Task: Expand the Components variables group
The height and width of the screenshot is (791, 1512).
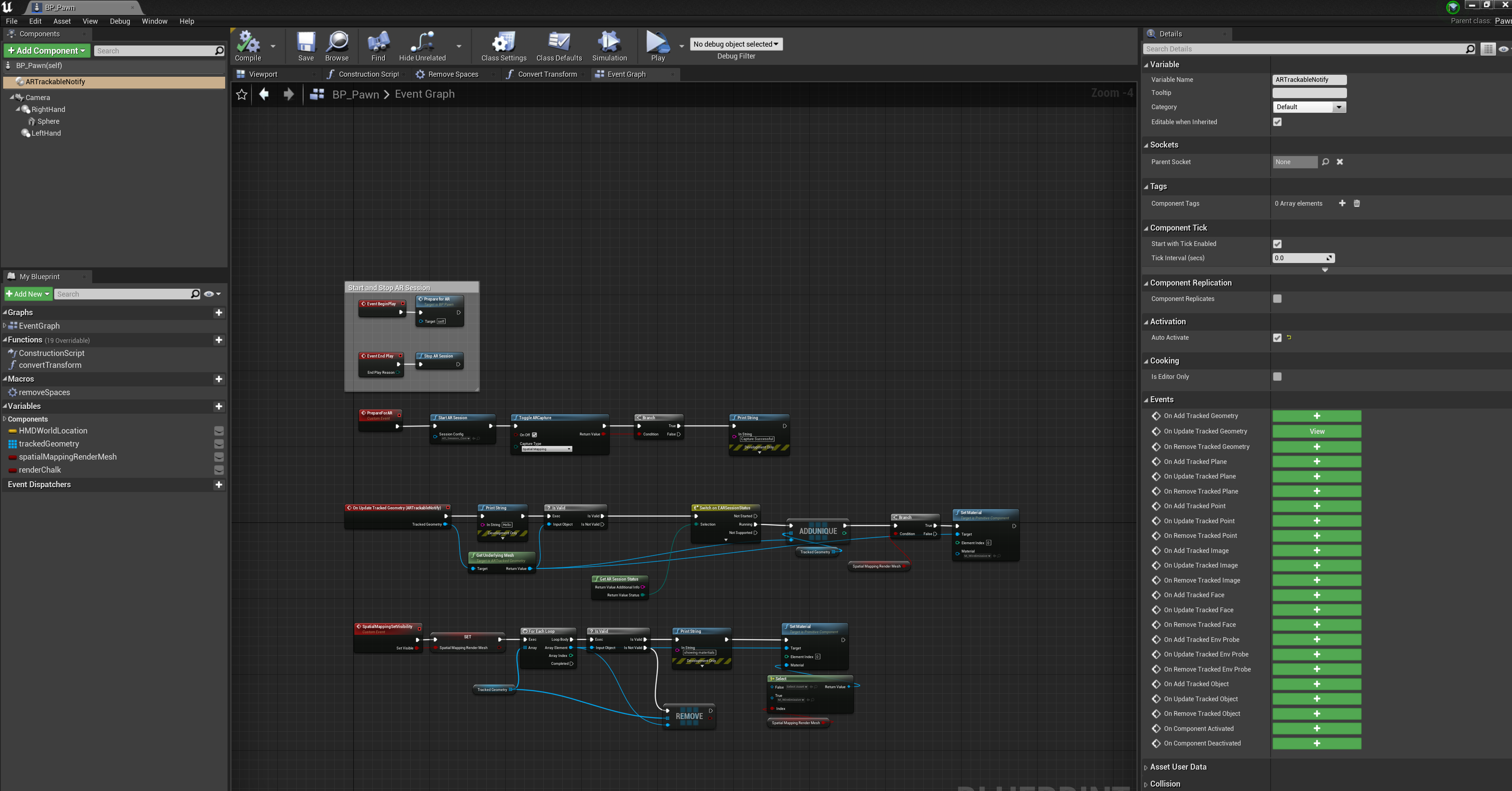Action: pos(5,419)
